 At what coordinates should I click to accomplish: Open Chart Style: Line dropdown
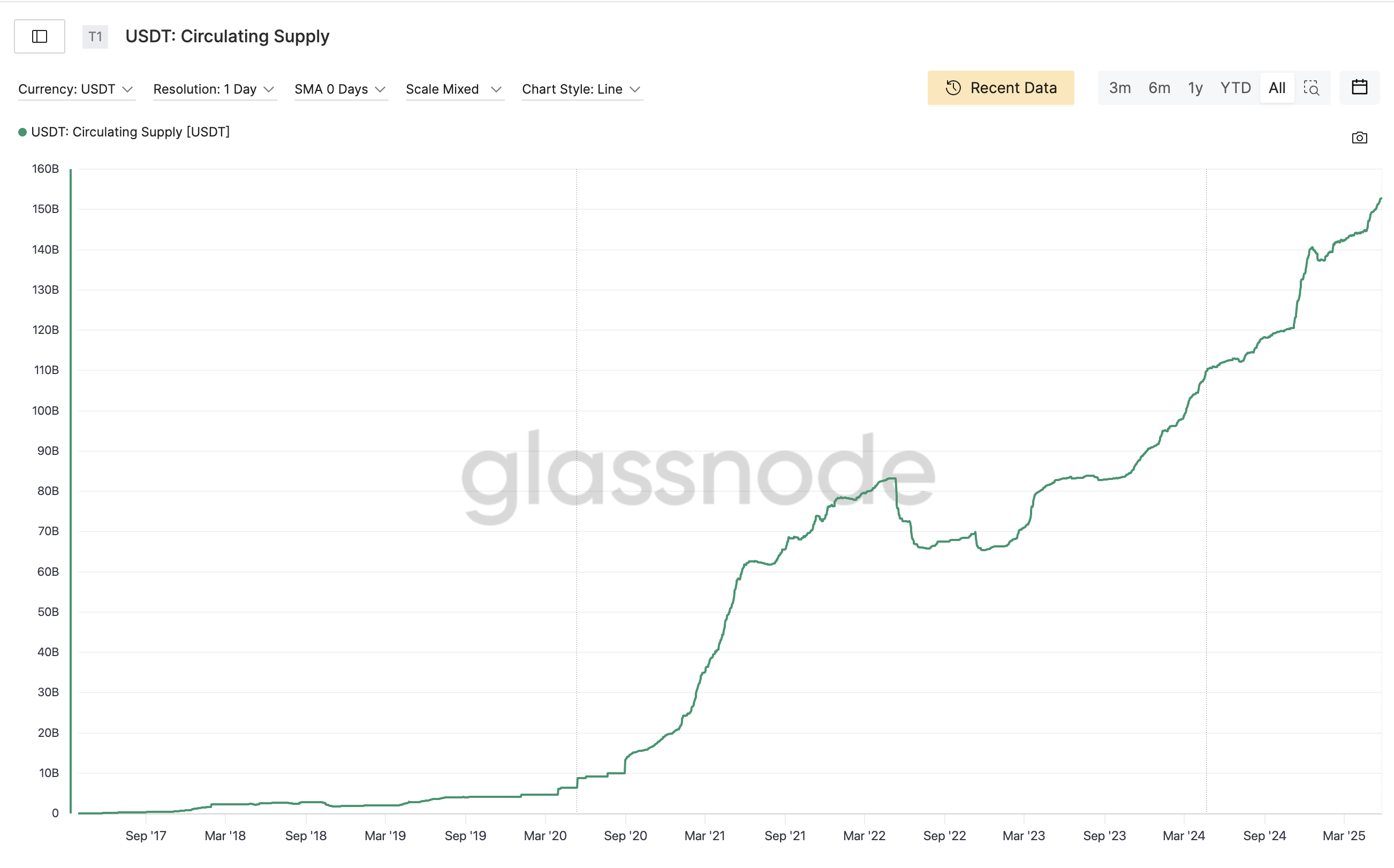pos(581,89)
